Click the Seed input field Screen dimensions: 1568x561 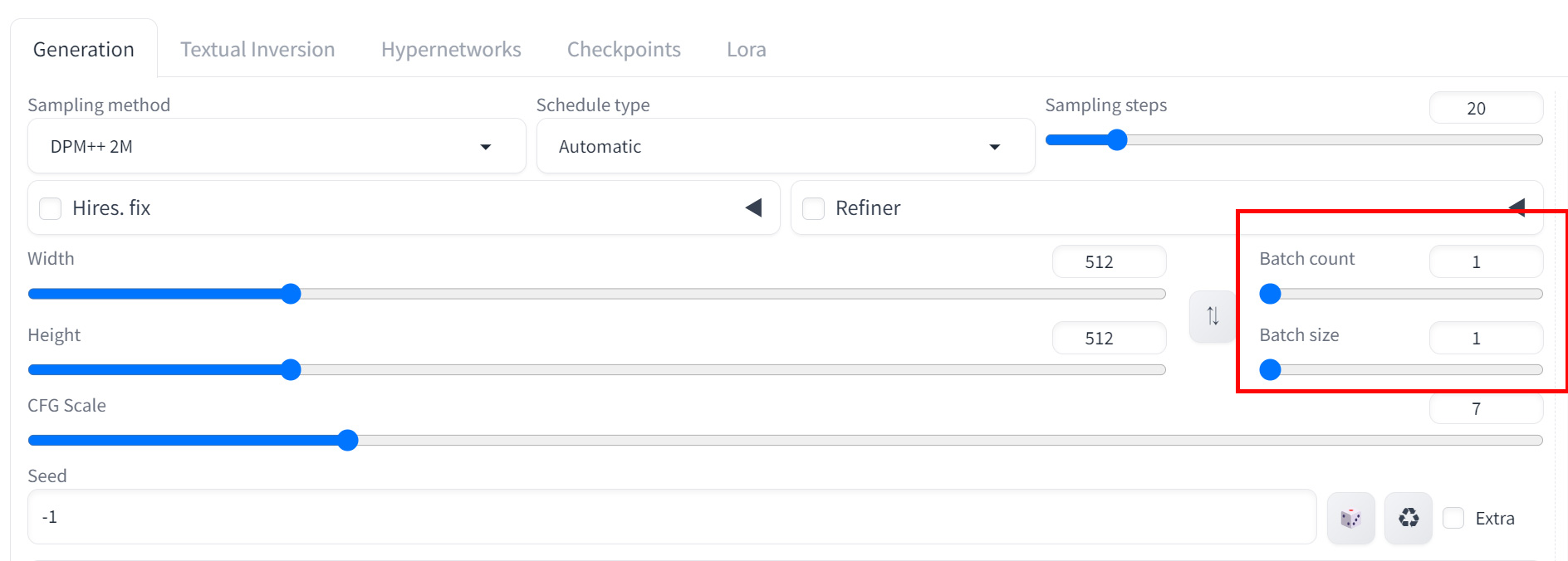(671, 517)
